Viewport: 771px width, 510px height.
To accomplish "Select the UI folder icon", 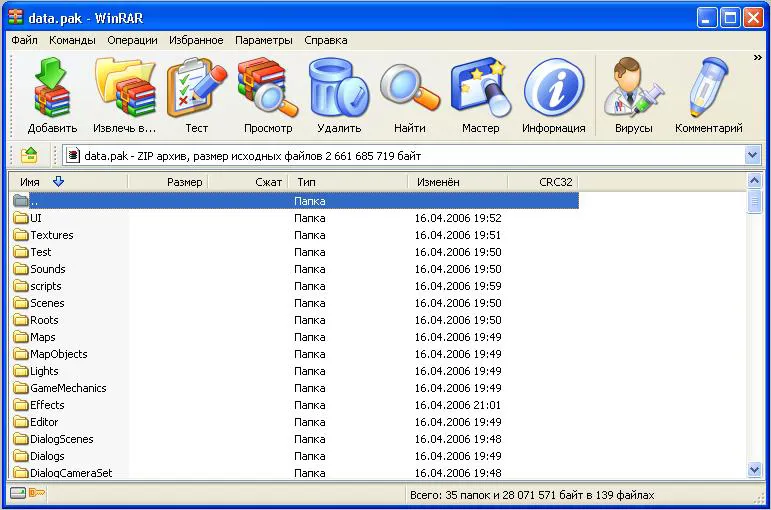I will pyautogui.click(x=21, y=218).
